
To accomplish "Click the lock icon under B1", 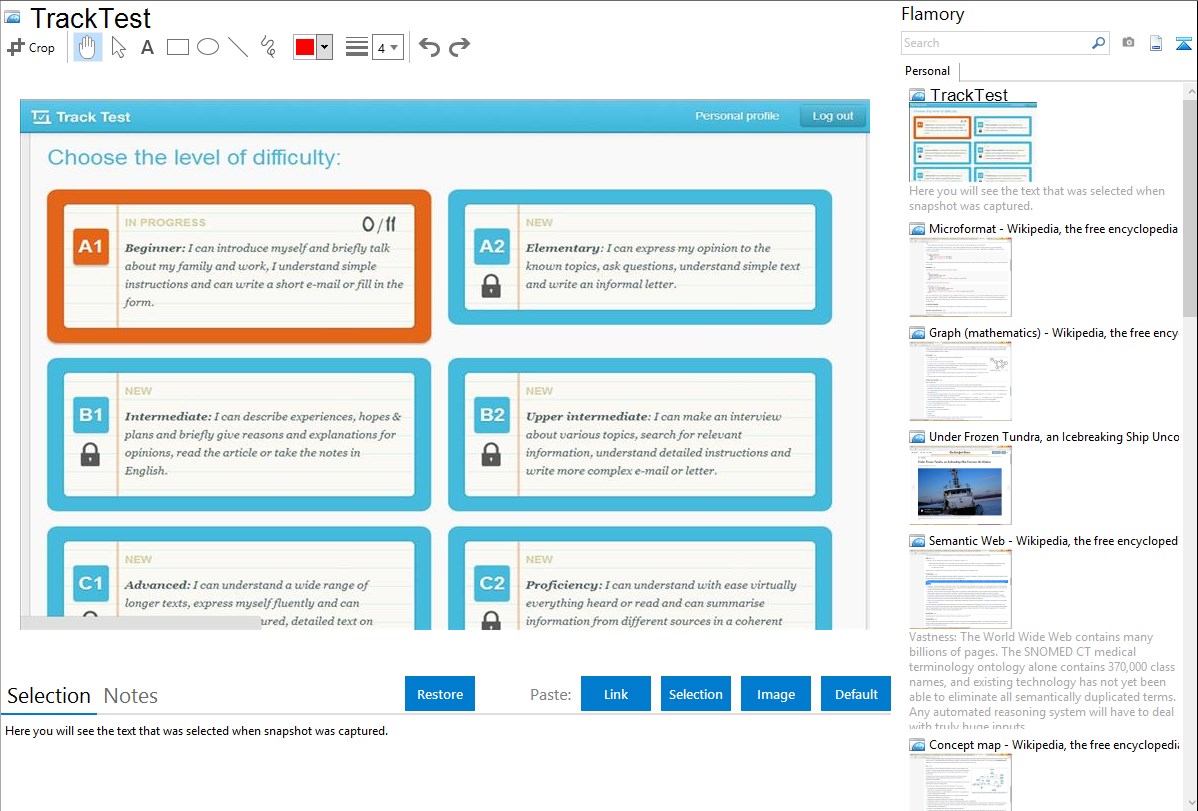I will coord(90,454).
